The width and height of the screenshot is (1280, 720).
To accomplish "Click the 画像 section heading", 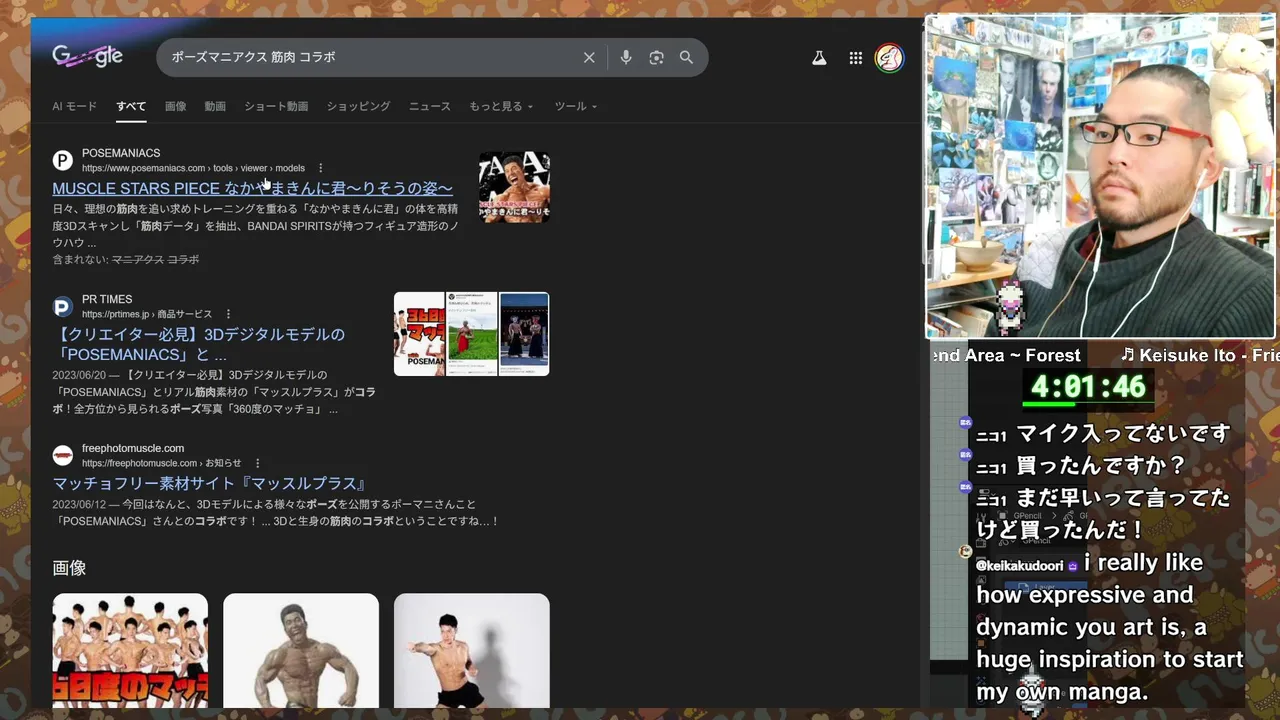I will tap(69, 568).
